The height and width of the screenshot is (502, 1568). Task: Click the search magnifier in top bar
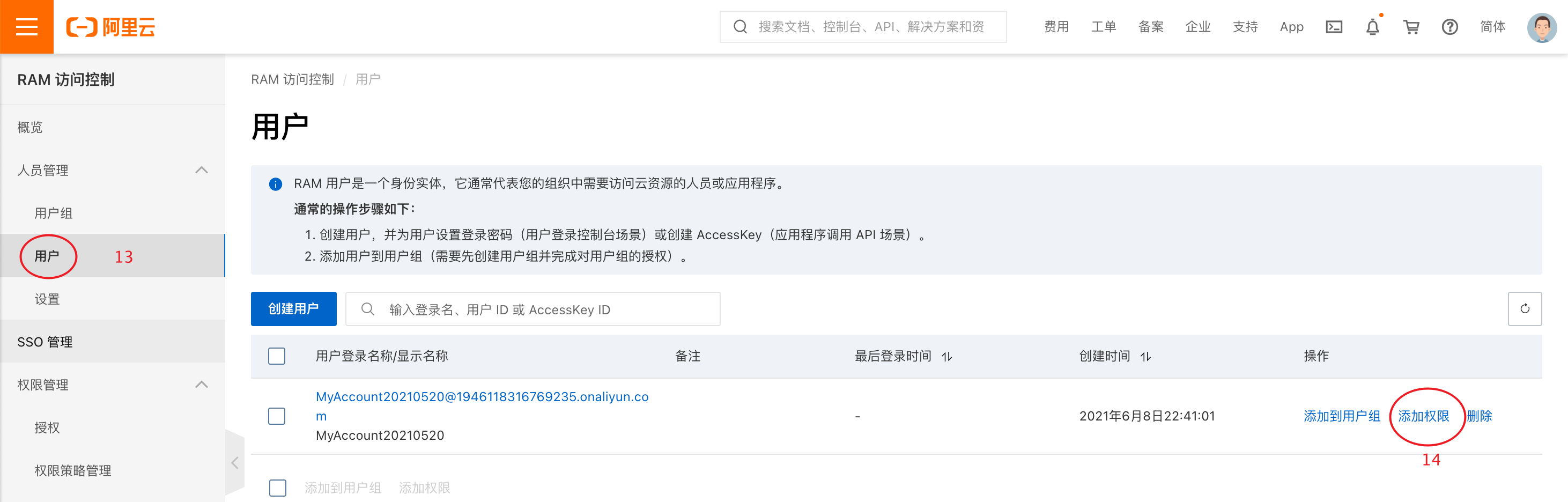740,27
